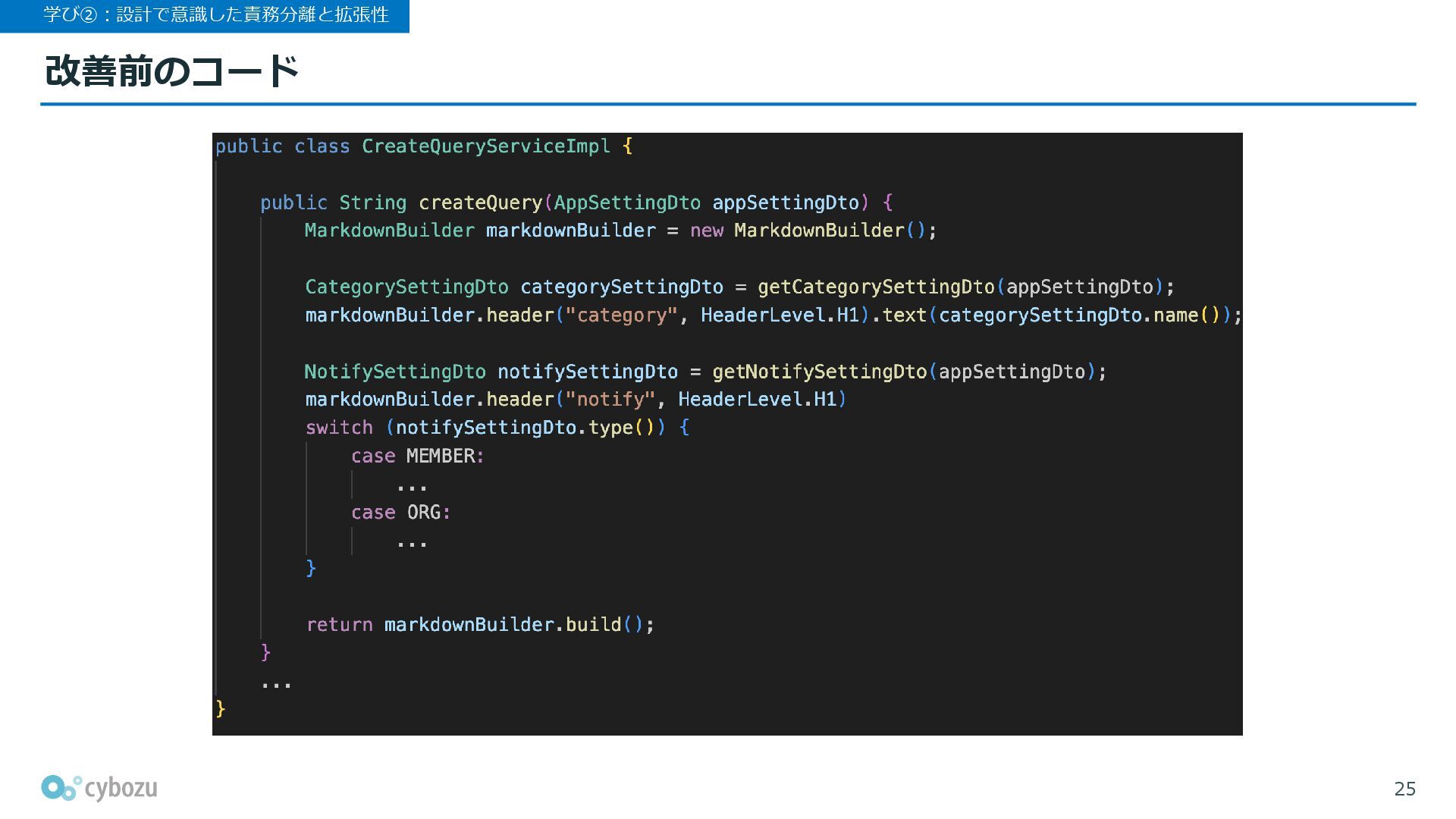Click the case MEMBER label
This screenshot has height=819, width=1456.
click(x=417, y=457)
